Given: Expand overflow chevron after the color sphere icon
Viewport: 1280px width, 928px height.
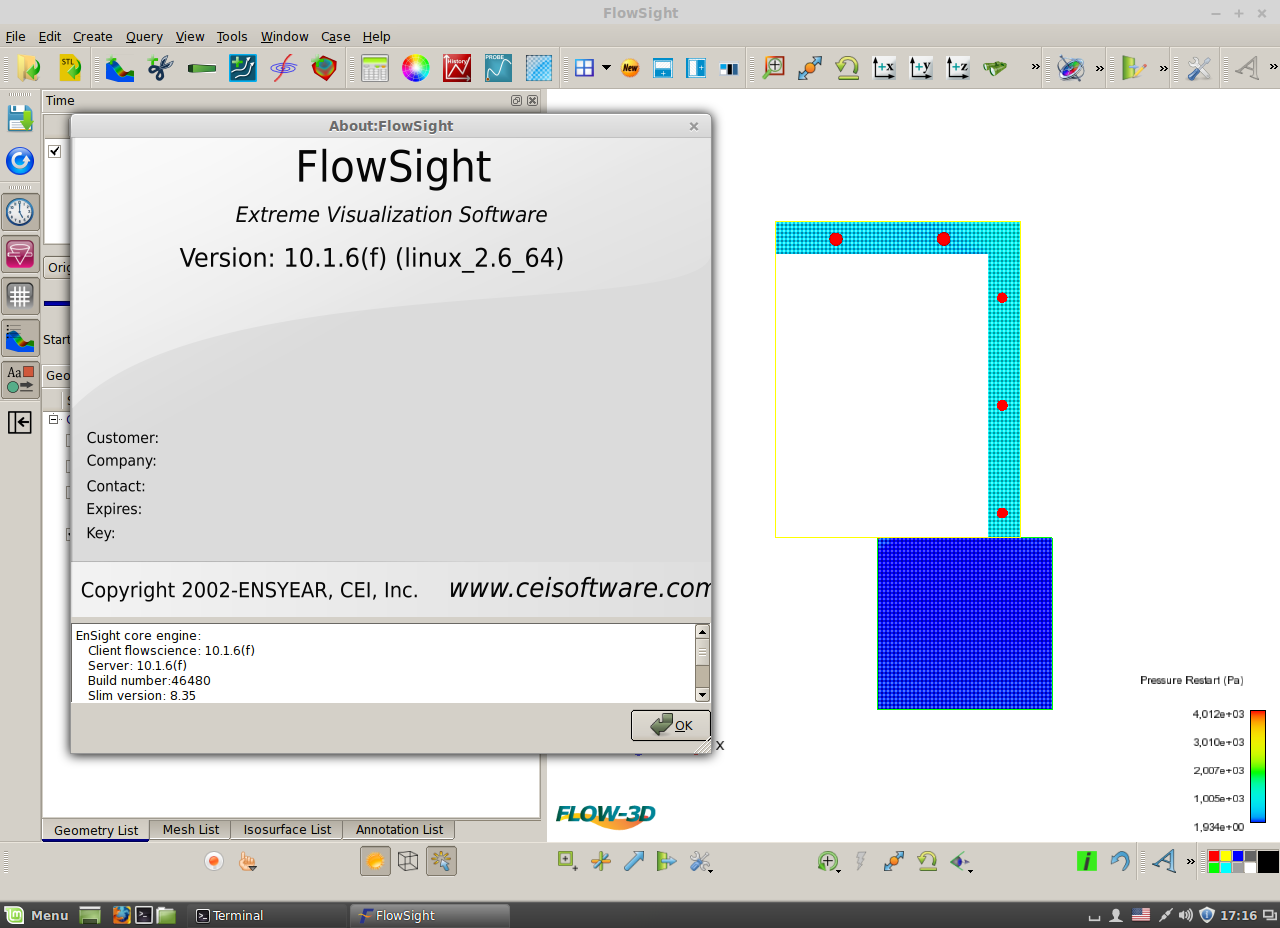Looking at the screenshot, I should coord(1099,68).
